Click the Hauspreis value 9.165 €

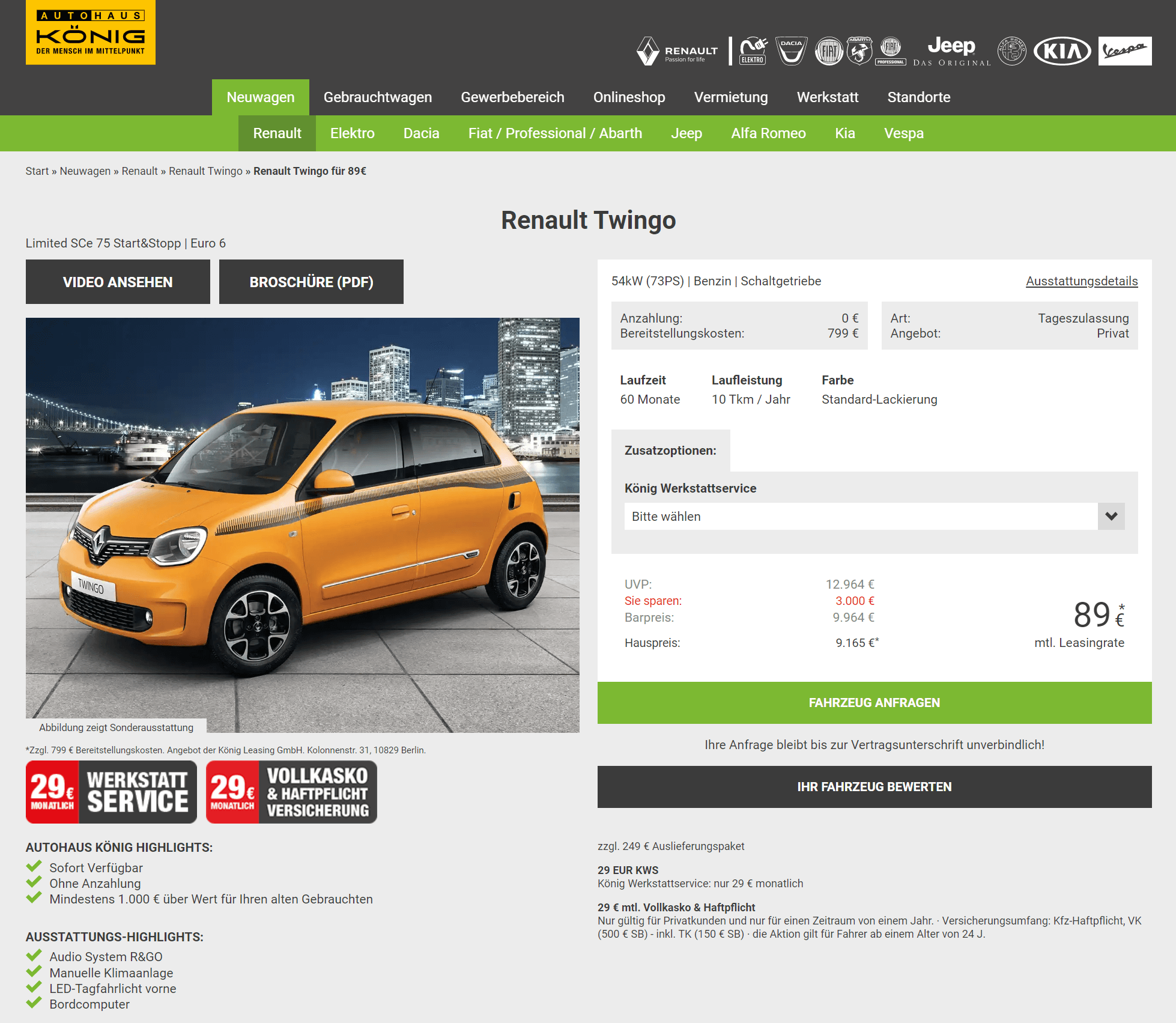tap(857, 643)
